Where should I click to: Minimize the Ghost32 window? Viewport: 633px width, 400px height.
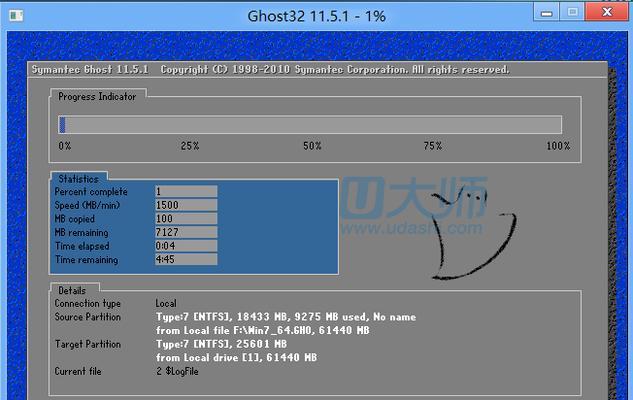click(546, 12)
